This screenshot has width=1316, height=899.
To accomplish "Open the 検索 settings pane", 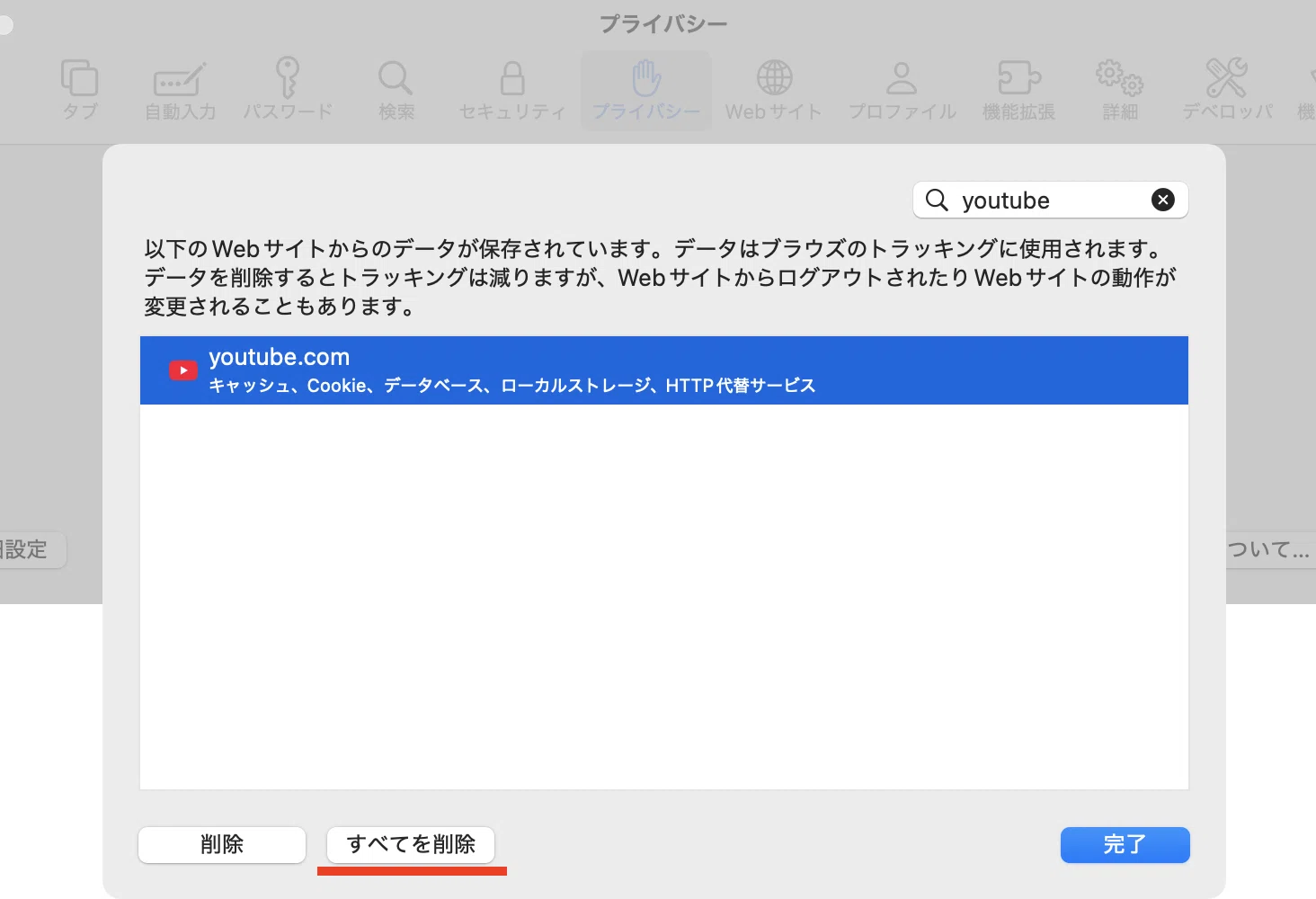I will click(x=396, y=90).
